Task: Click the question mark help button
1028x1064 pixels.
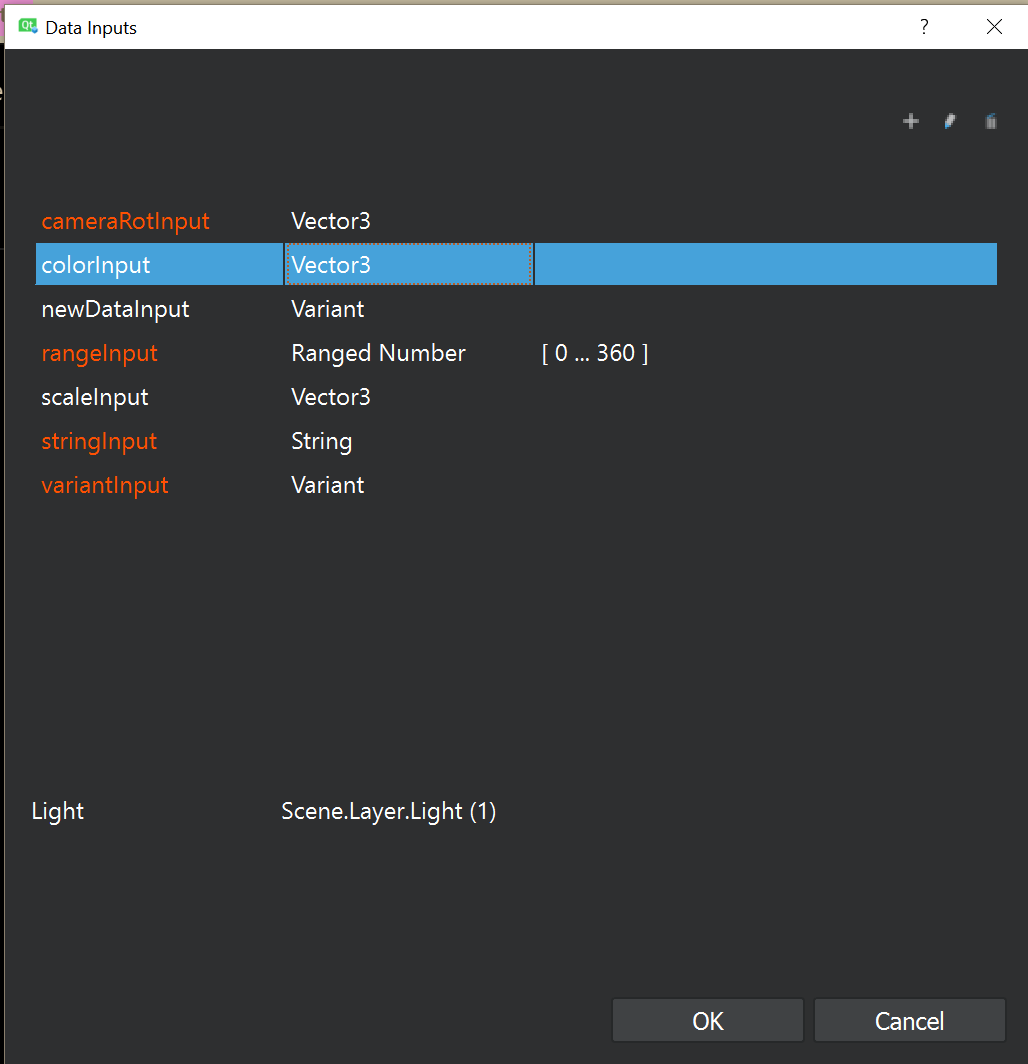Action: coord(924,27)
